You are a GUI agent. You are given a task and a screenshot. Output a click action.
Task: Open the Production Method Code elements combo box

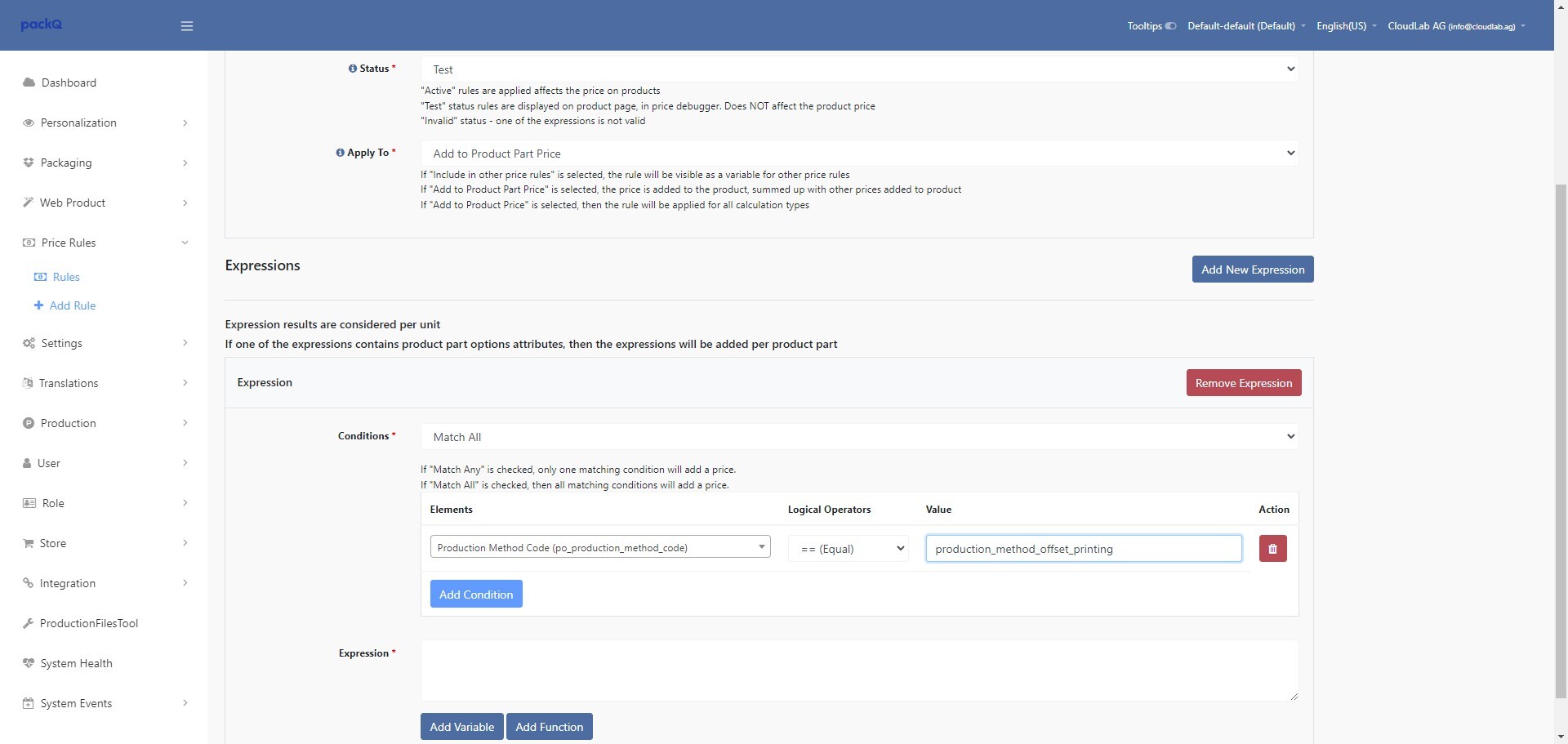point(600,547)
